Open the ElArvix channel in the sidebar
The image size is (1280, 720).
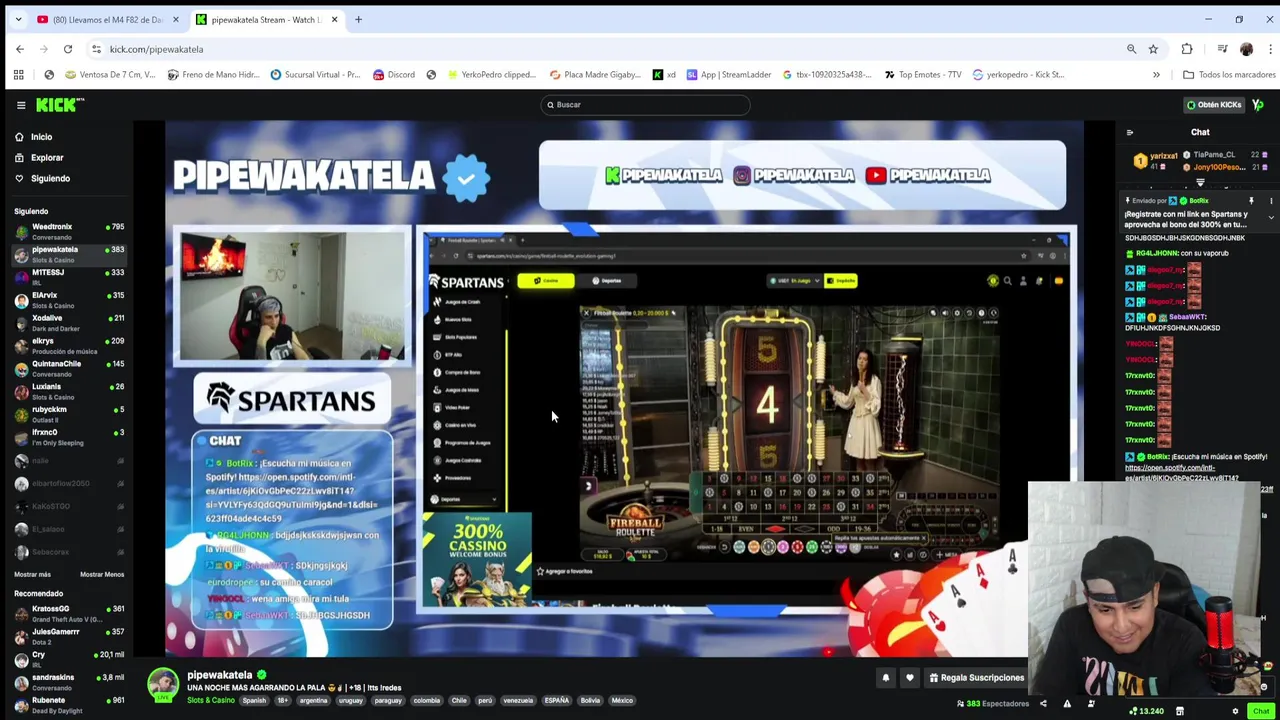(68, 300)
